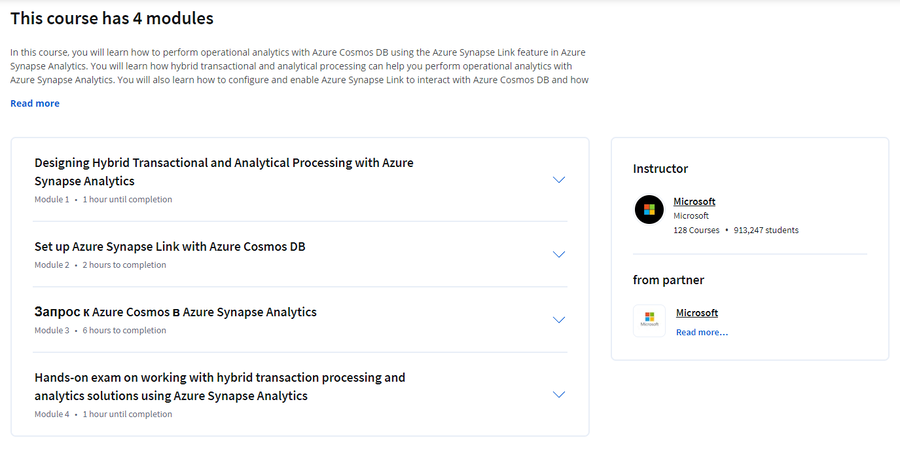The height and width of the screenshot is (459, 900).
Task: Click 913,247 students stat text
Action: coord(766,230)
